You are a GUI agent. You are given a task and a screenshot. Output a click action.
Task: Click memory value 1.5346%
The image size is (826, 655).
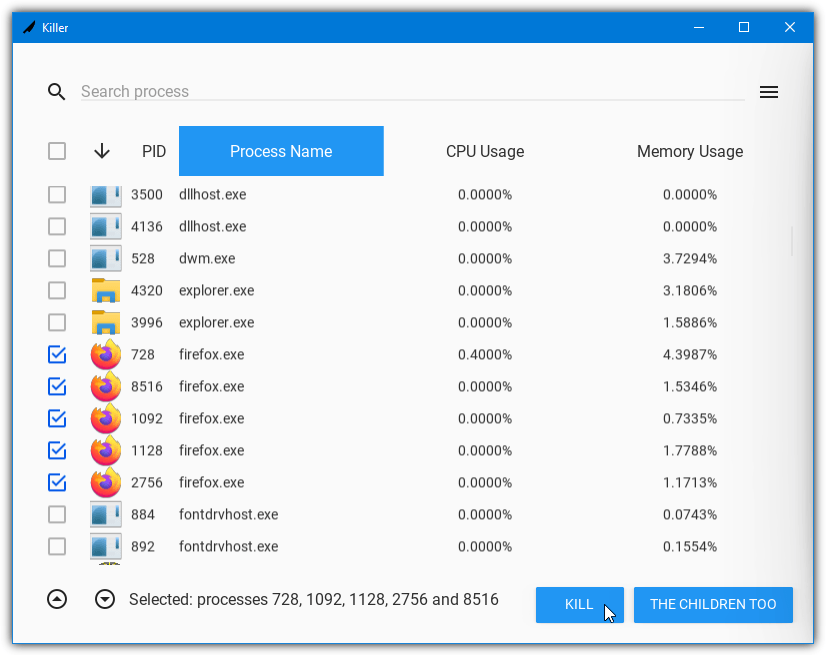click(690, 387)
